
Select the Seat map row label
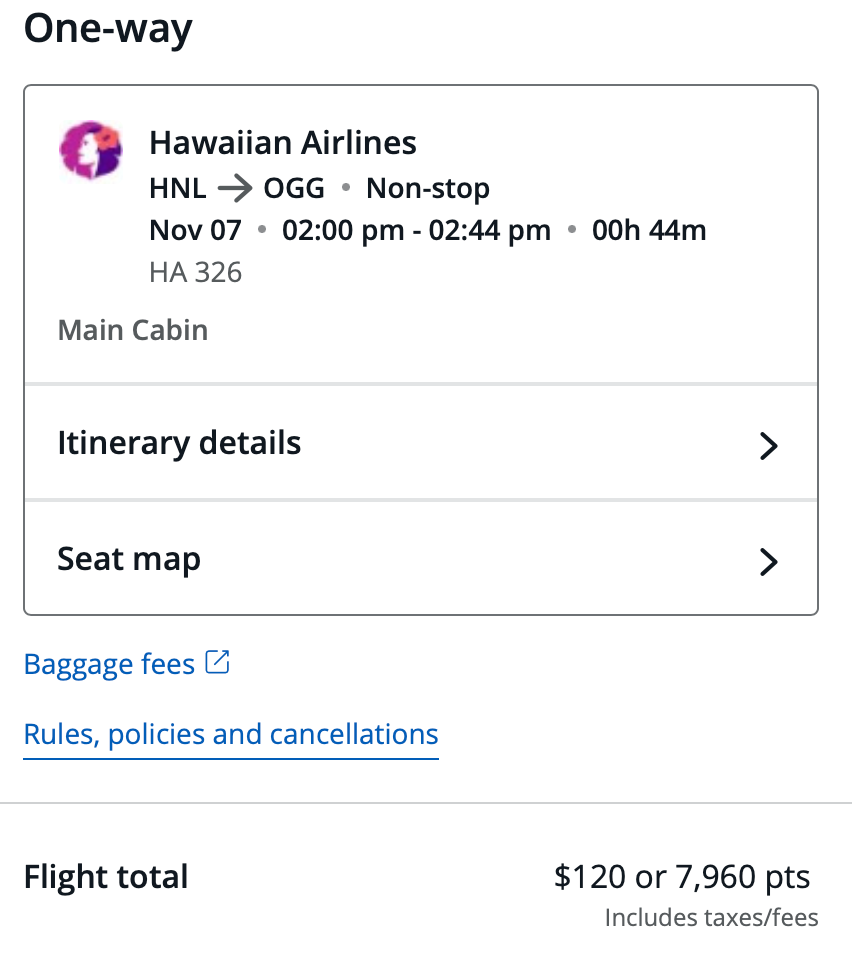coord(129,559)
